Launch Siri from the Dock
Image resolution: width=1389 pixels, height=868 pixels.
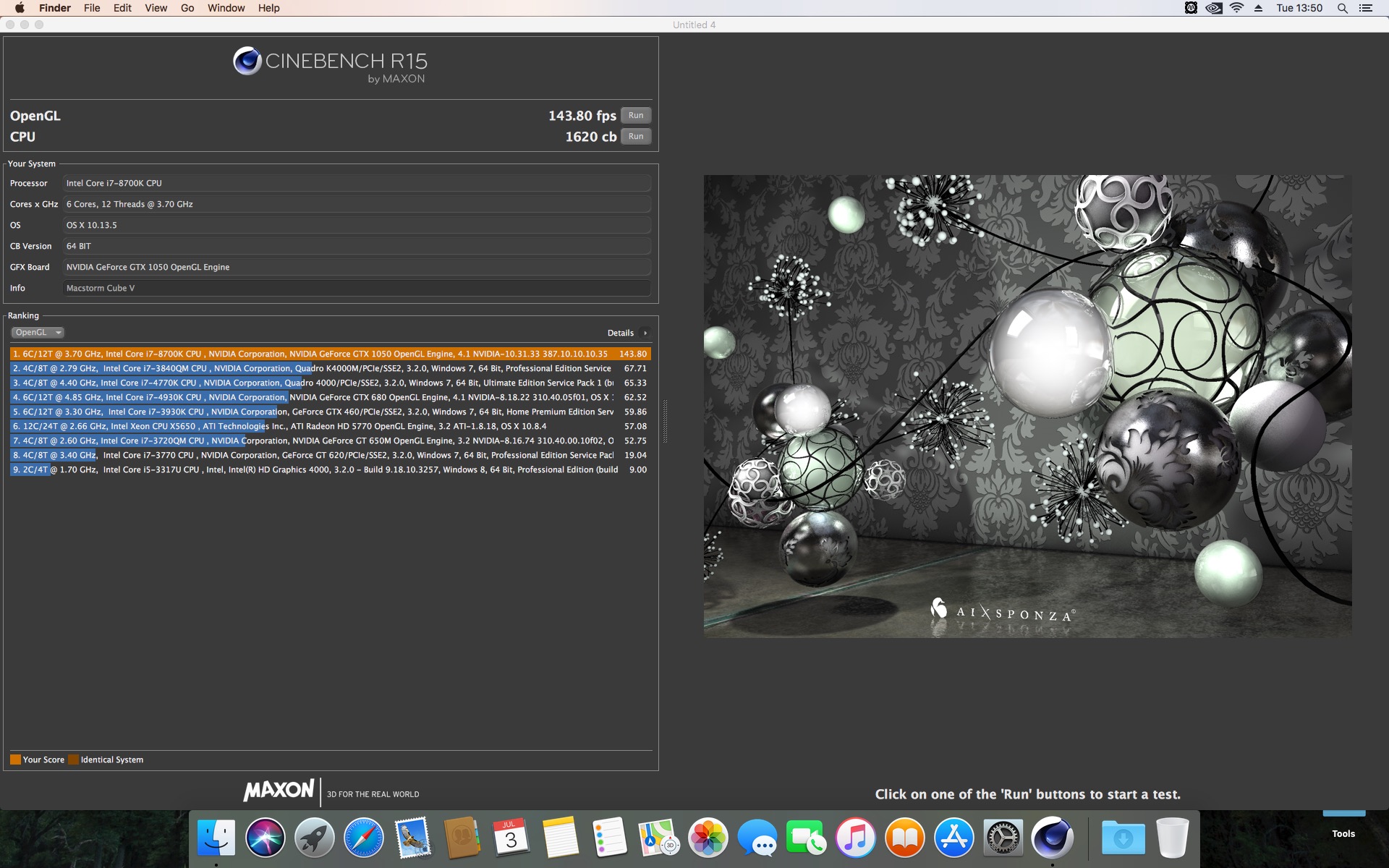point(266,838)
